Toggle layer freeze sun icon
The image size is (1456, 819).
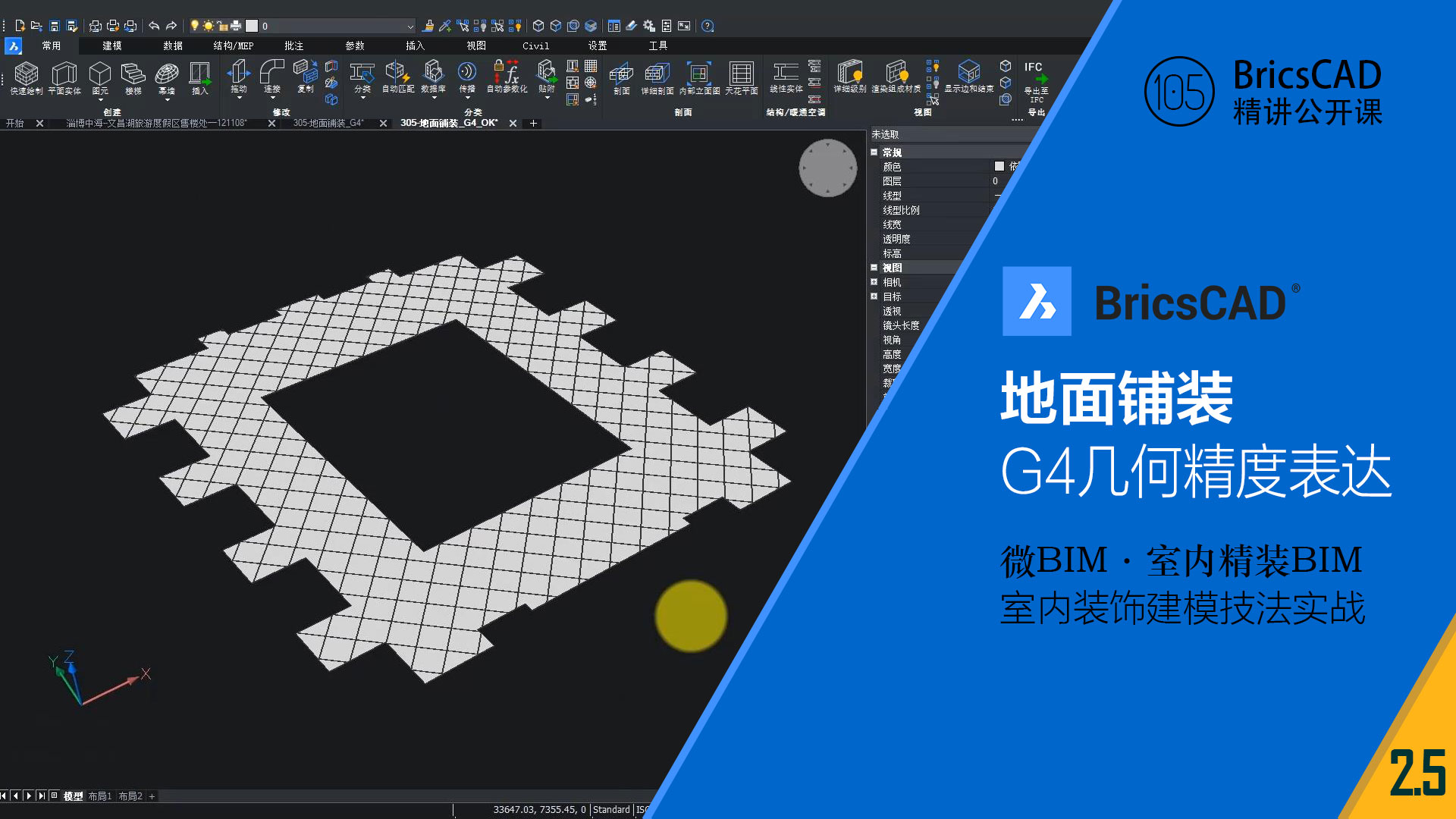click(209, 26)
